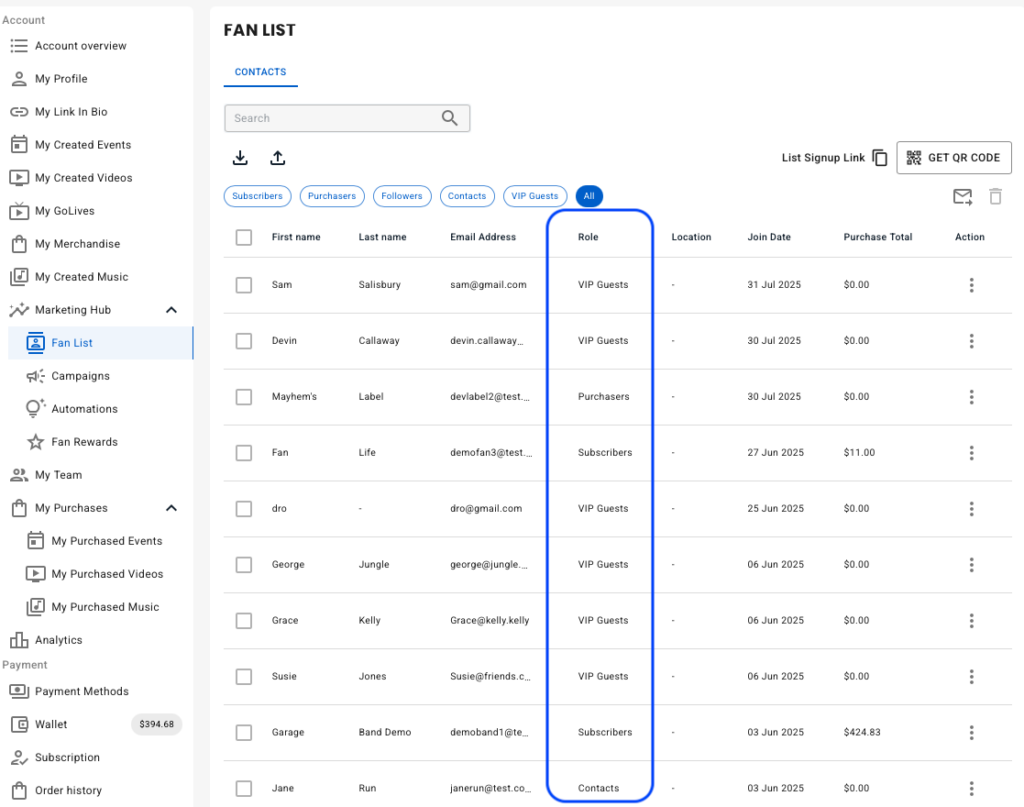Click the download contacts icon

240,158
